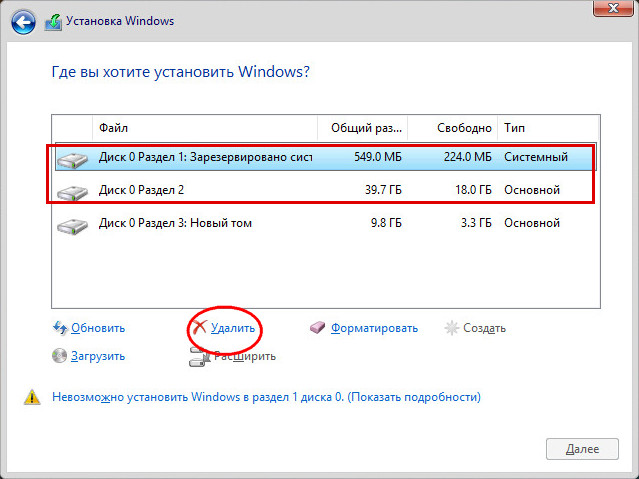Click the red X icon beside Удалить
The image size is (639, 479).
point(200,327)
